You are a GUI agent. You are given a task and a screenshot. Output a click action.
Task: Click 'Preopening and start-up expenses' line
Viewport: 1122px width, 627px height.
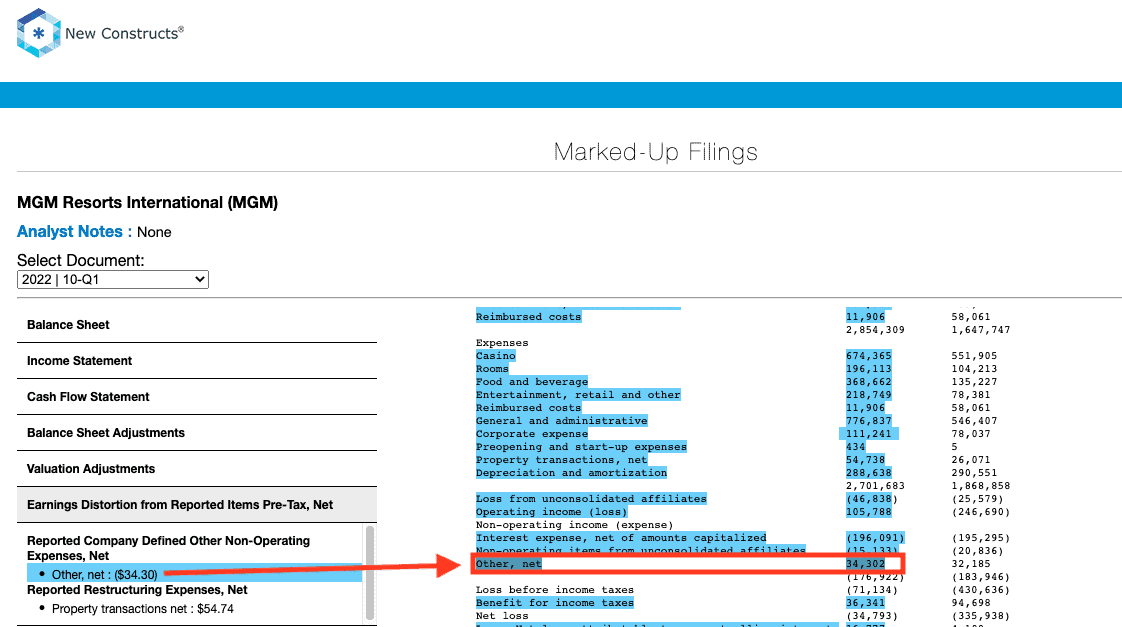coord(581,447)
